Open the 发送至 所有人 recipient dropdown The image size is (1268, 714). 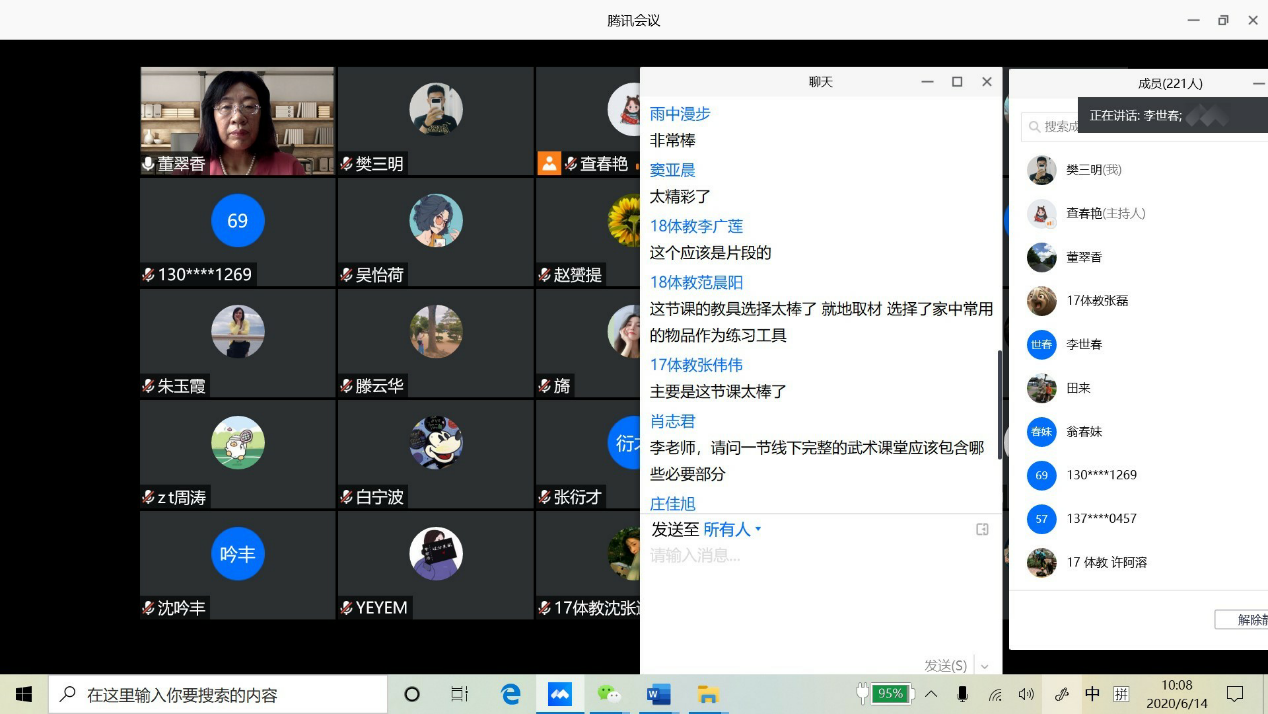pyautogui.click(x=732, y=529)
